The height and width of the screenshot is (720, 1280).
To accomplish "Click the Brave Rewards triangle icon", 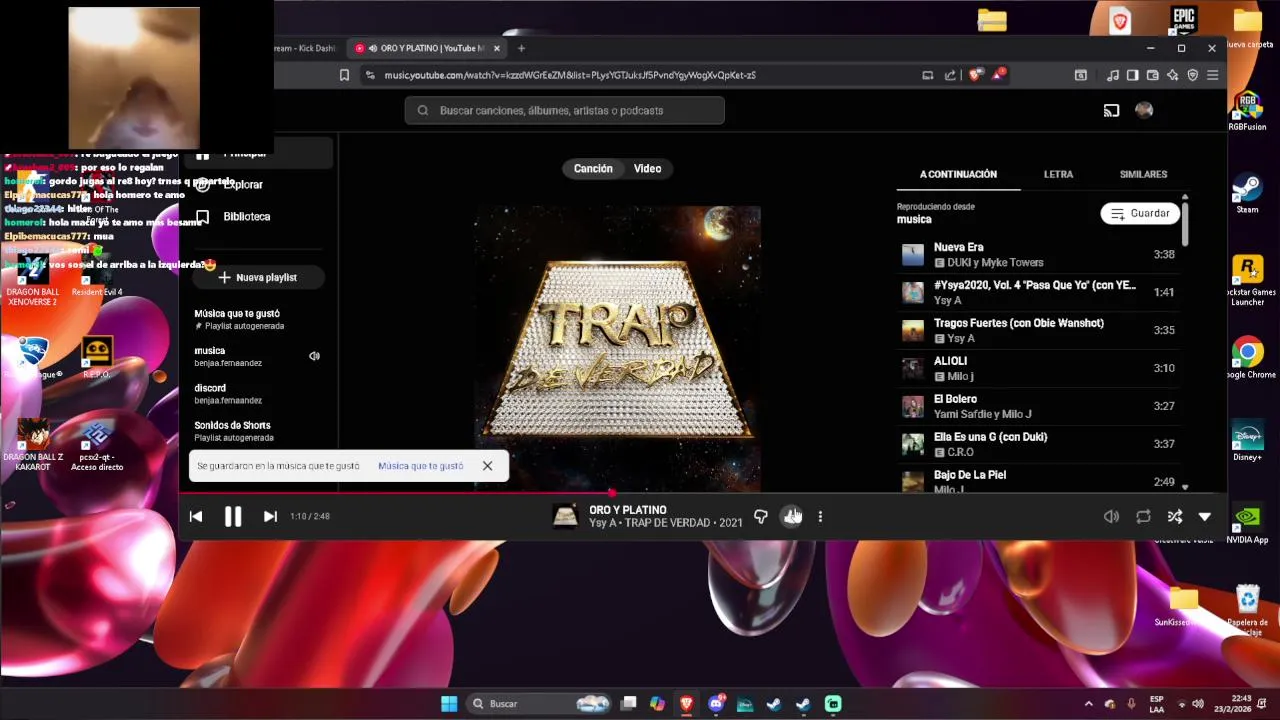I will (x=998, y=75).
